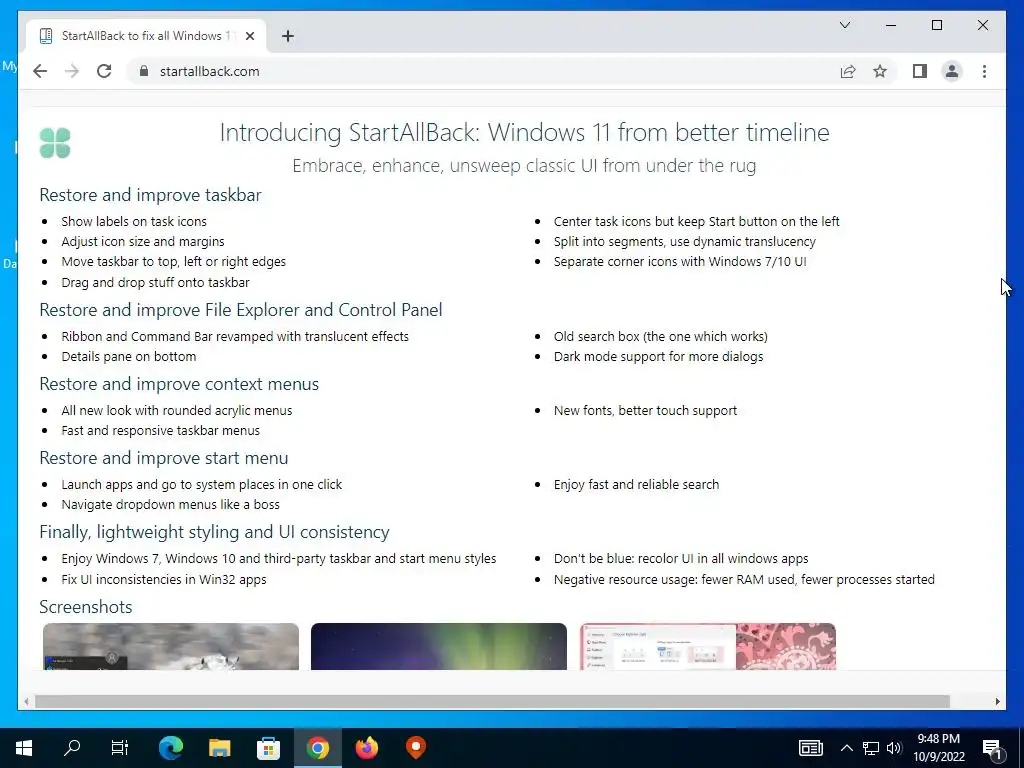Click 'Old search box (the one which works)'

coord(660,336)
